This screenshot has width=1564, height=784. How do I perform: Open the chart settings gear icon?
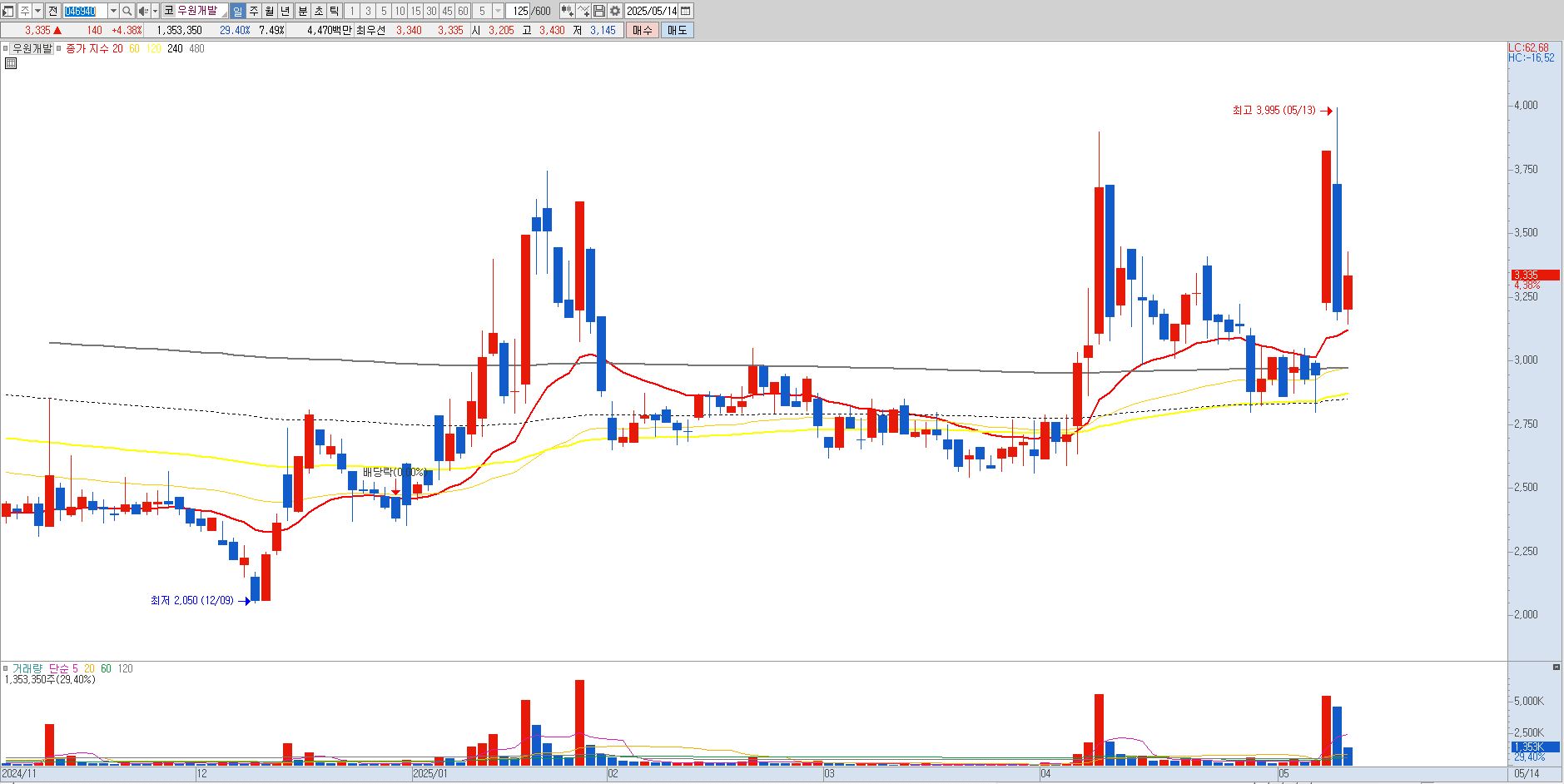tap(615, 11)
